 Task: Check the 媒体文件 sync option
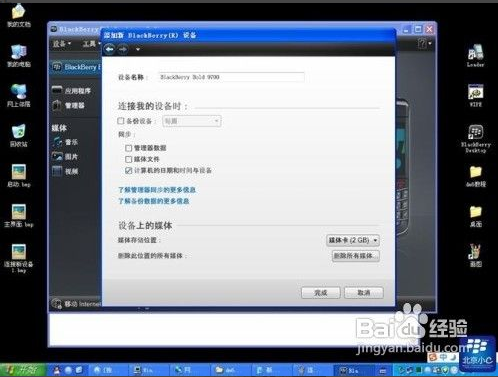pyautogui.click(x=128, y=159)
